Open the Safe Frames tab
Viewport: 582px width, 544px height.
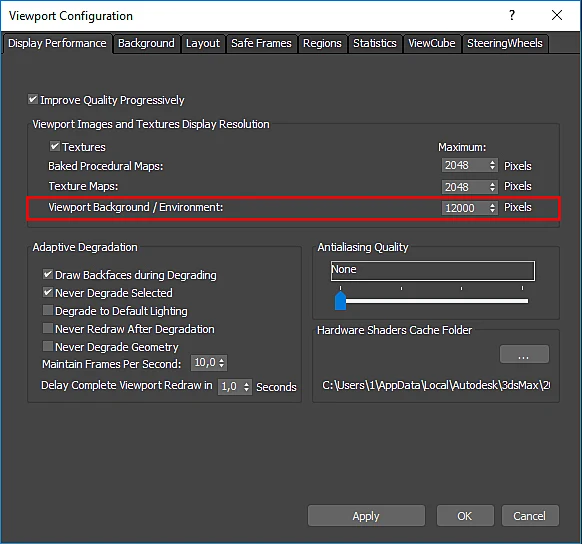pyautogui.click(x=261, y=43)
